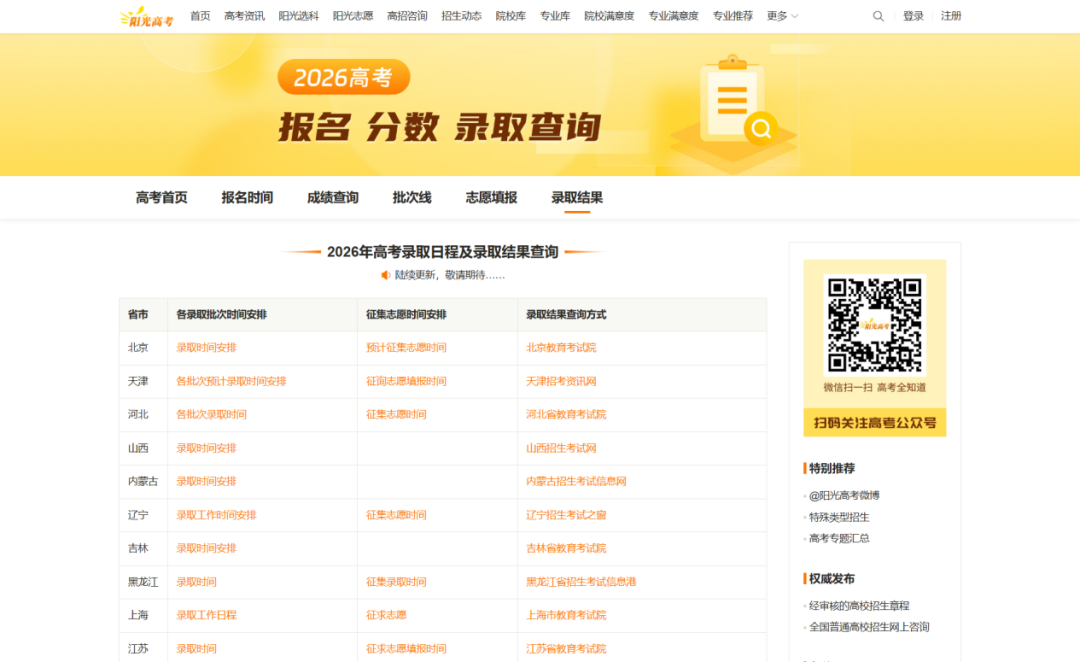Switch to the 成绩查询 tab

click(x=333, y=198)
